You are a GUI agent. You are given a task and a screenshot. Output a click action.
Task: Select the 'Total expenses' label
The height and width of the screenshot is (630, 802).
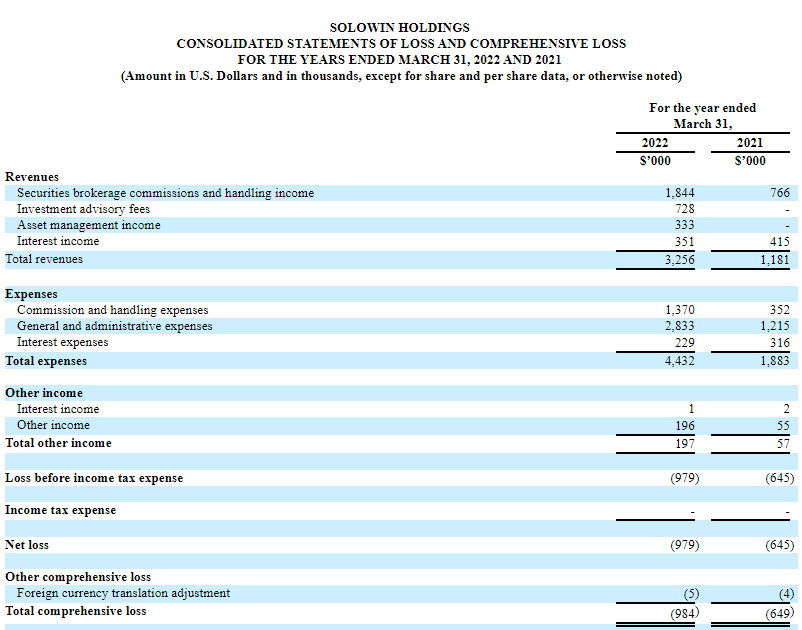tap(46, 361)
